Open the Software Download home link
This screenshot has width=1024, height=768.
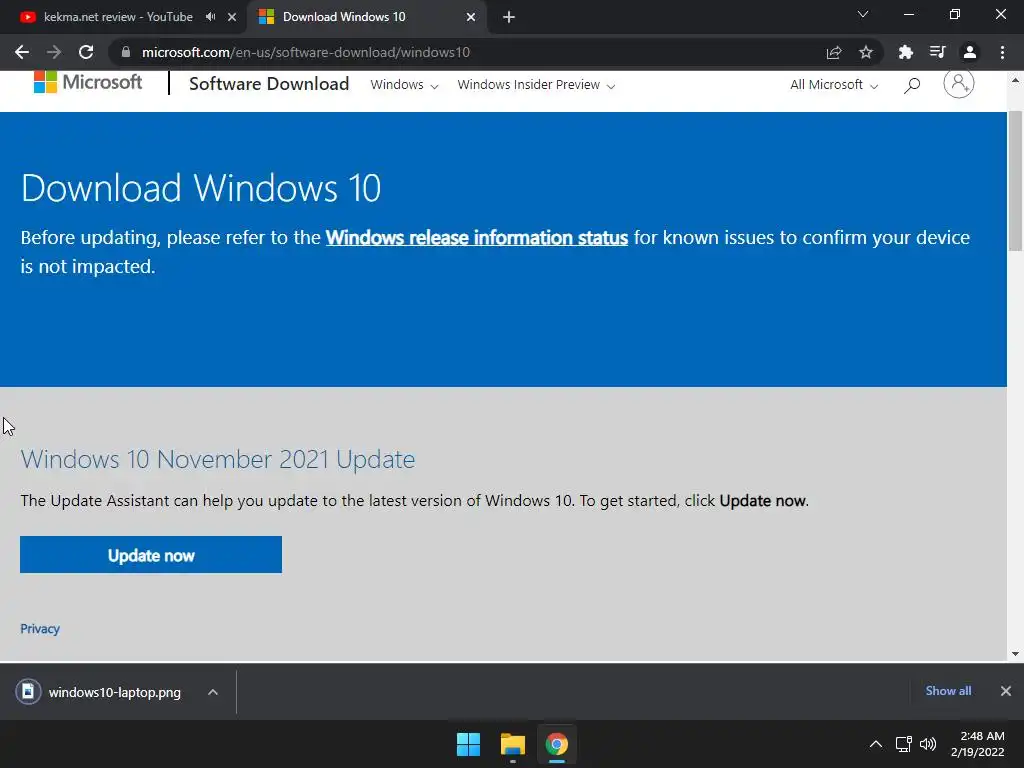269,84
